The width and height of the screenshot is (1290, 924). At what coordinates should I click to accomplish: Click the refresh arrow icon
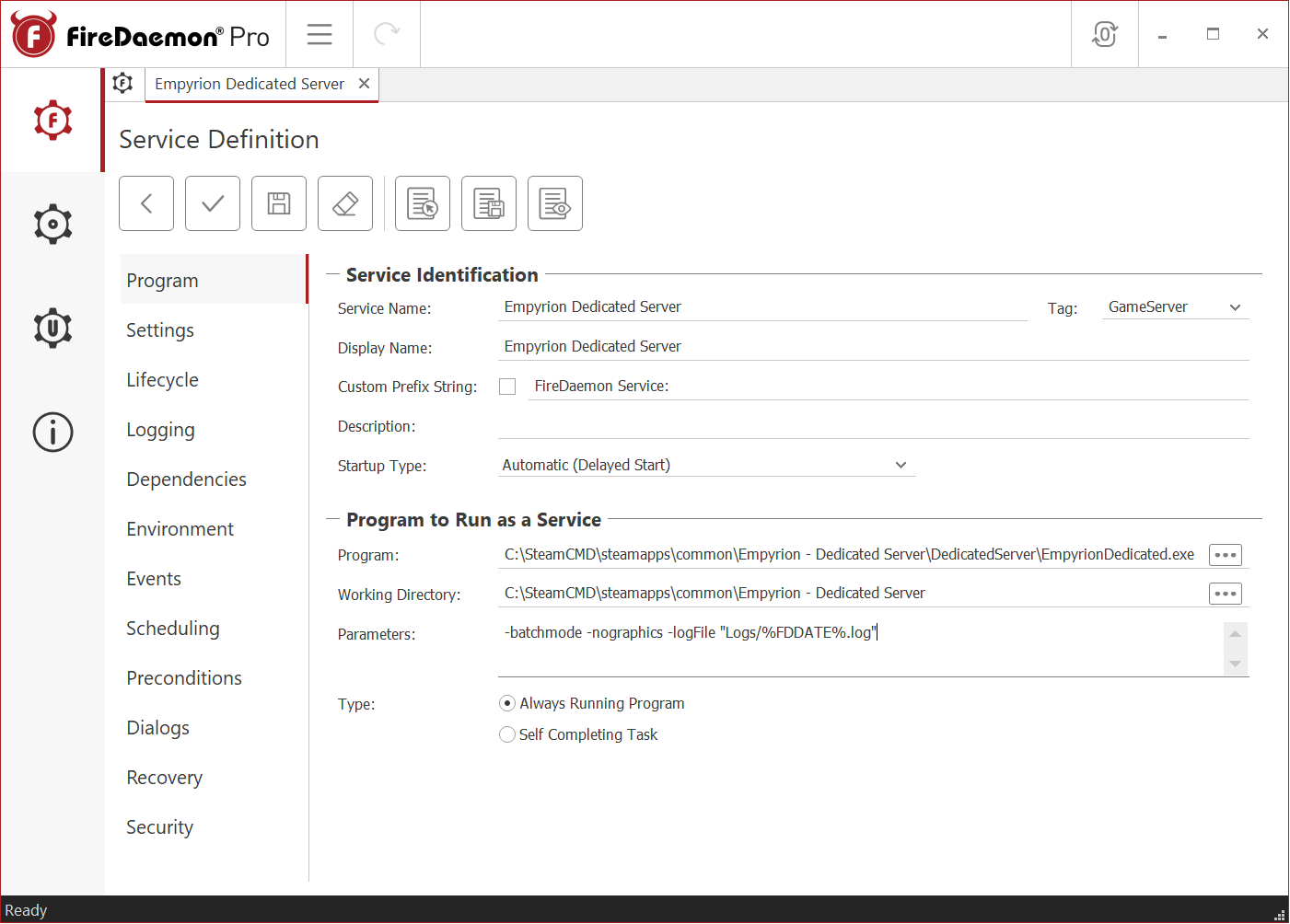(387, 34)
